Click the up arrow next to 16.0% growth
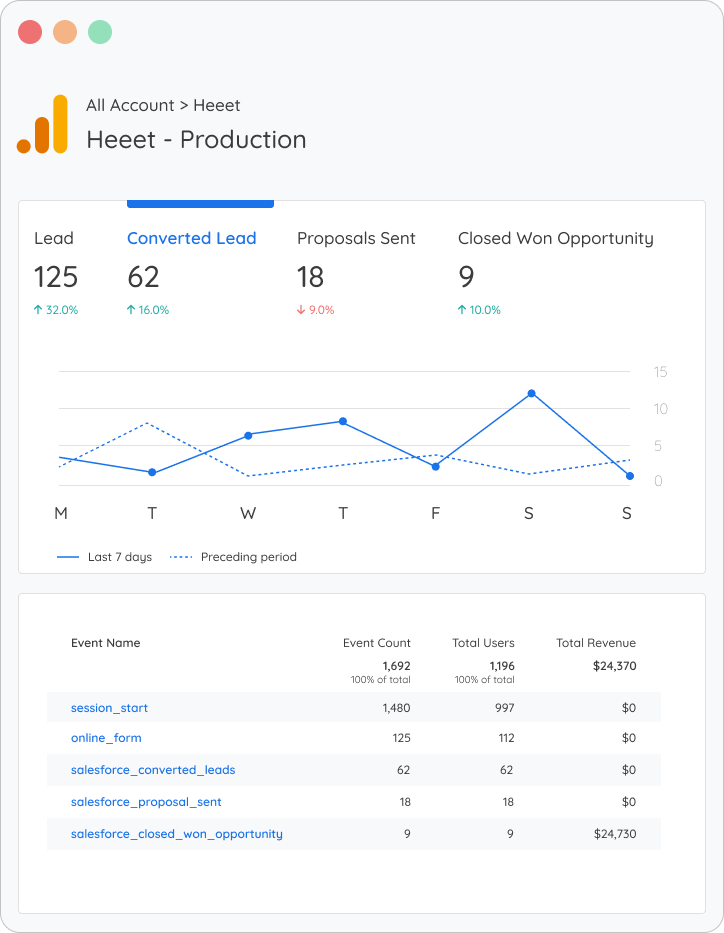This screenshot has height=933, width=724. point(130,310)
